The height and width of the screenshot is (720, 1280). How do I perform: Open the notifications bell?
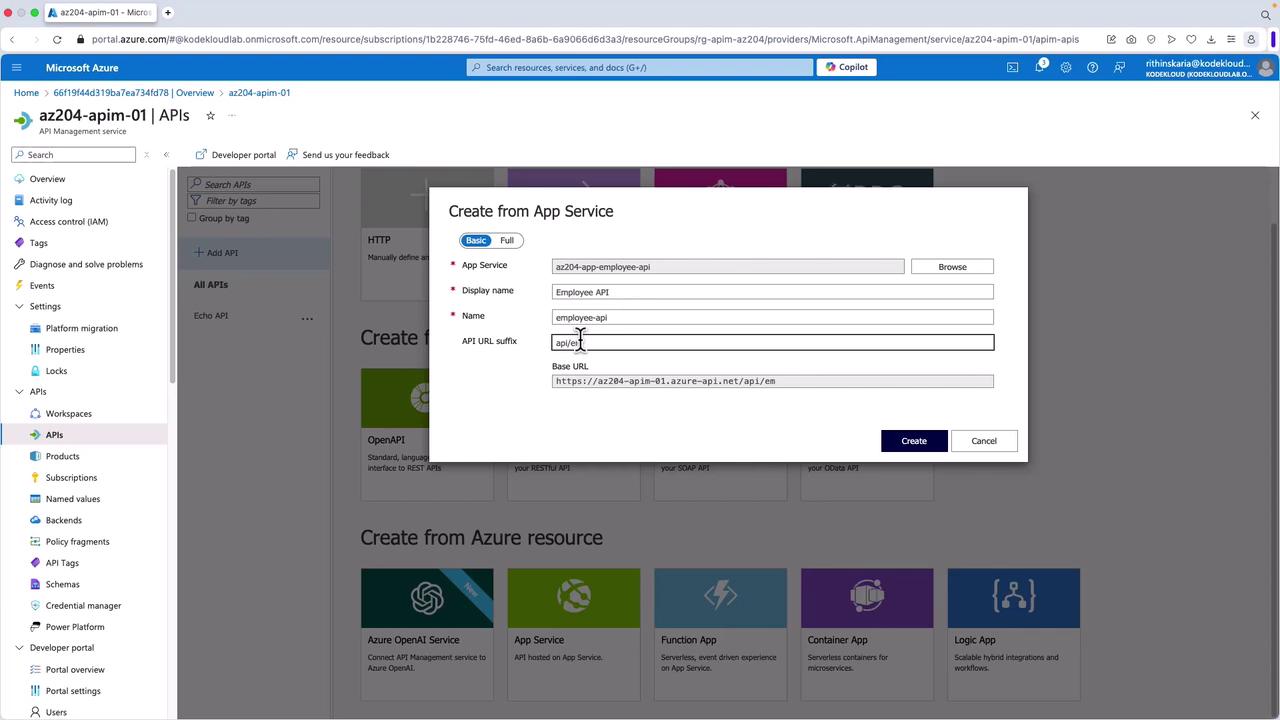coord(1040,67)
